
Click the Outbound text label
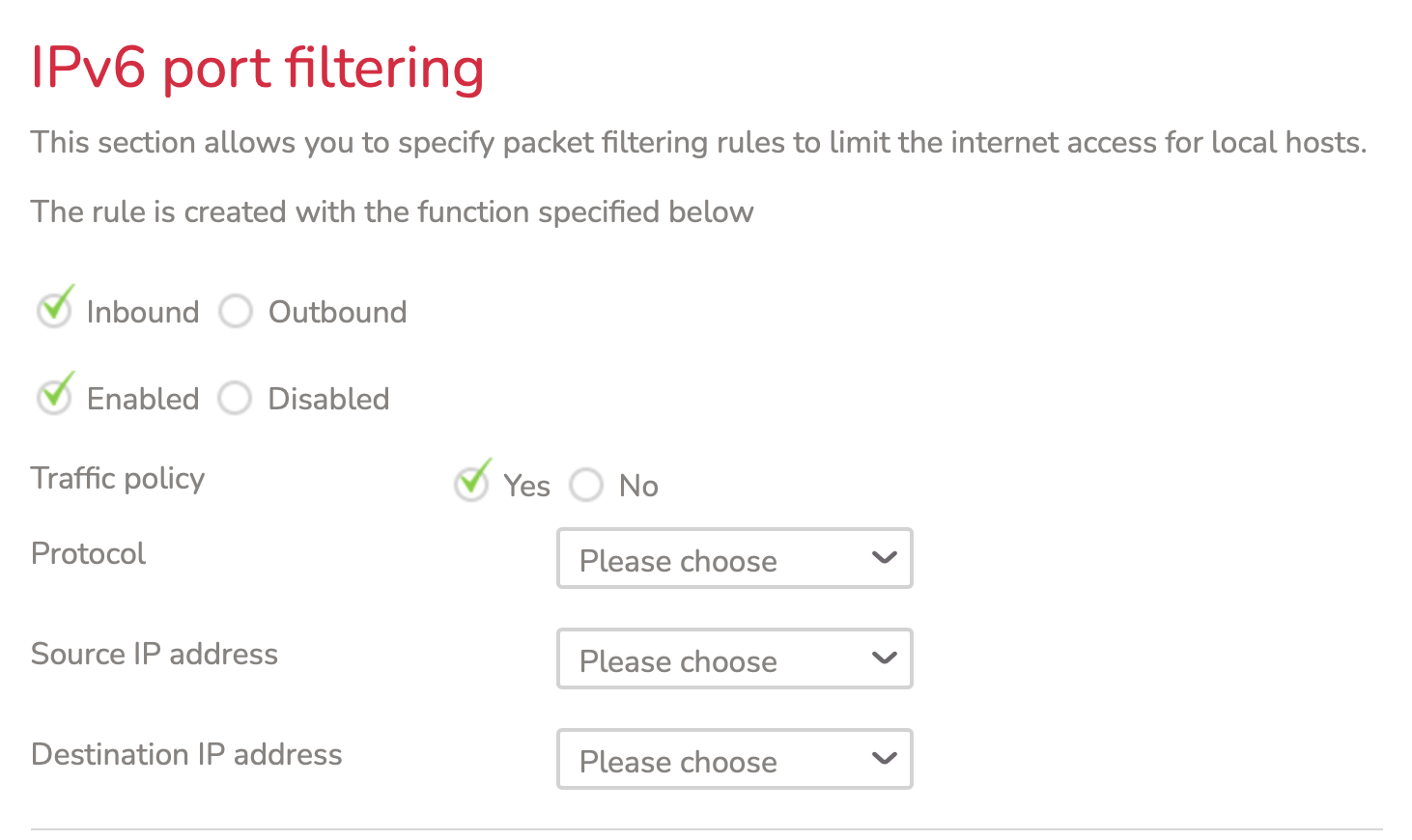[337, 312]
